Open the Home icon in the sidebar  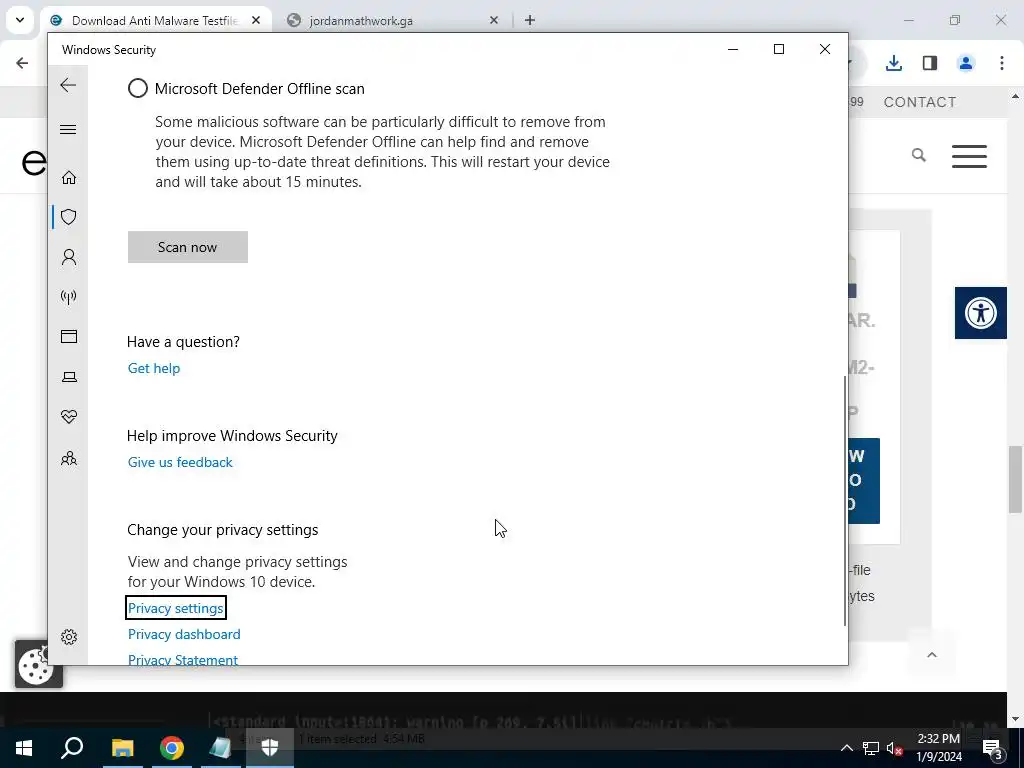69,178
